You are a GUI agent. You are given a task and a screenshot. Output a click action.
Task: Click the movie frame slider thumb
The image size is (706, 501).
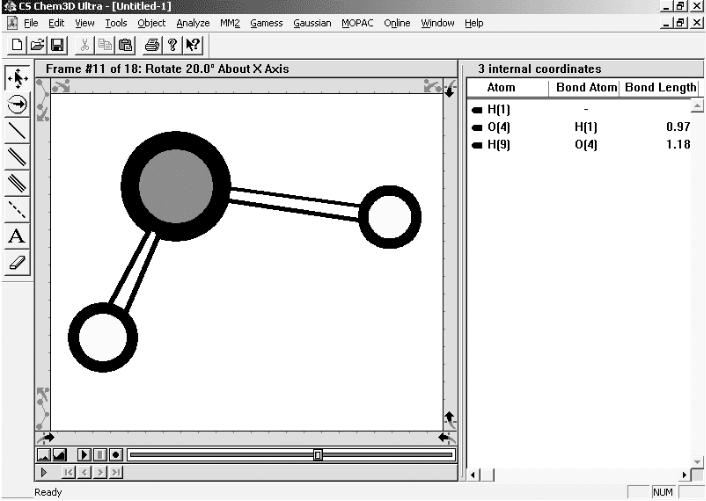click(x=317, y=455)
